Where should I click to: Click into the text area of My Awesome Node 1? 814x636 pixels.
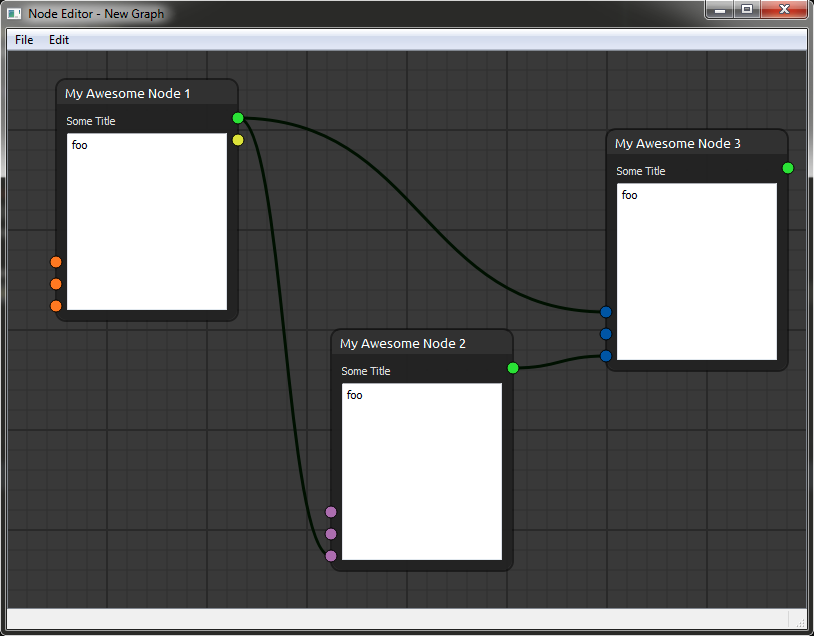(x=147, y=222)
